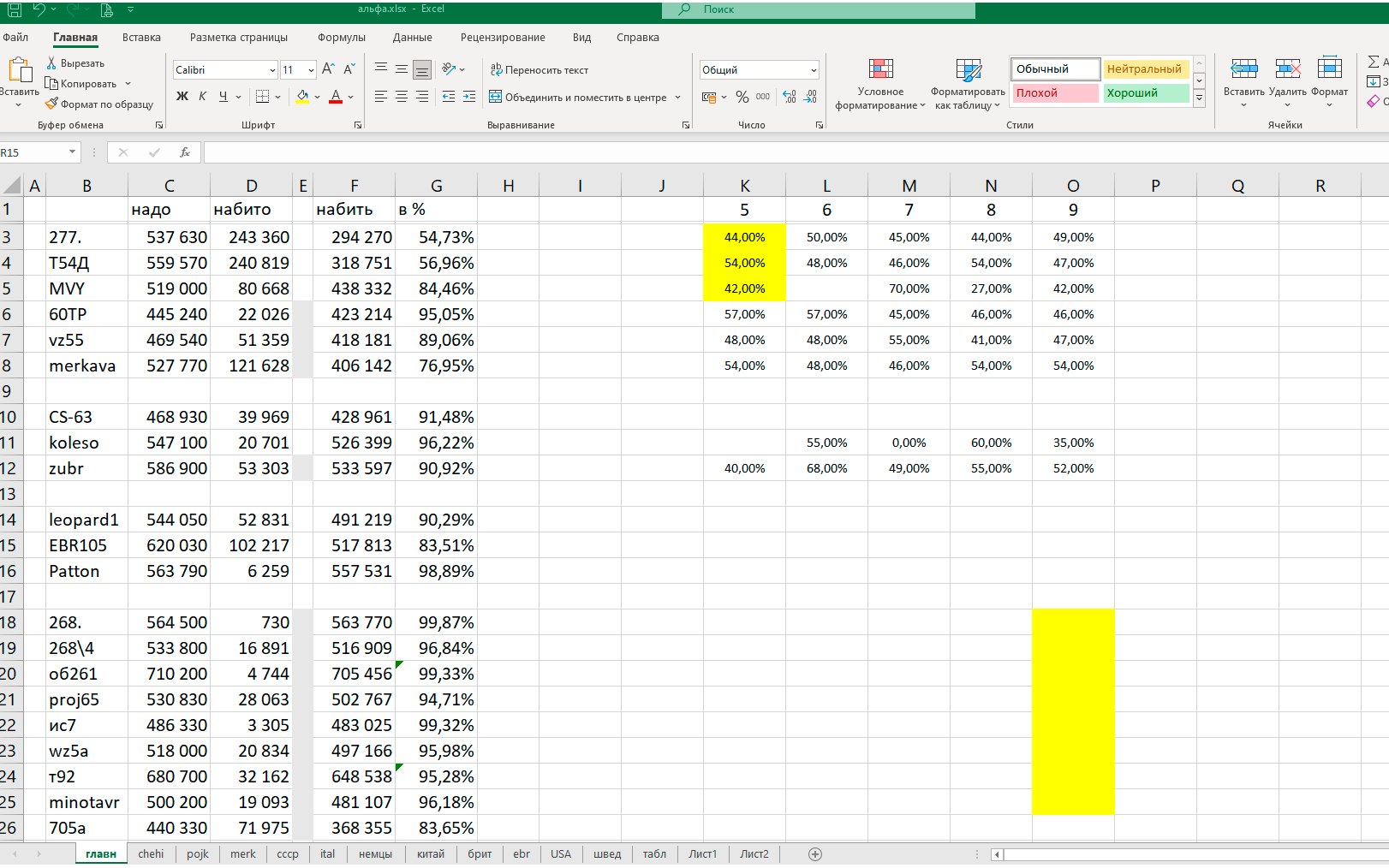The height and width of the screenshot is (868, 1389).
Task: Click the Cut (Вырезать) scissors icon
Action: coord(51,63)
